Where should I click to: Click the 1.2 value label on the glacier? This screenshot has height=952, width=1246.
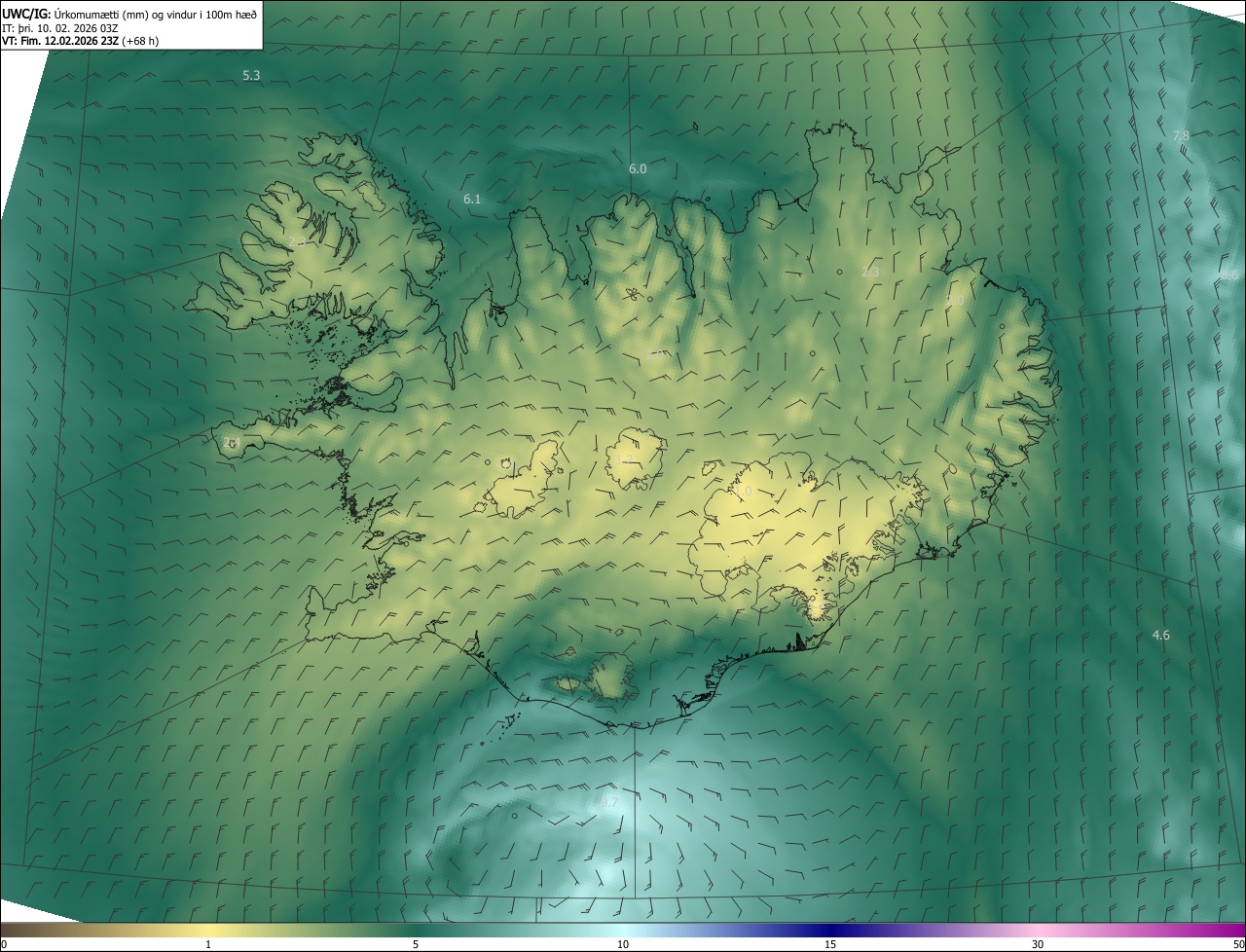click(x=625, y=458)
